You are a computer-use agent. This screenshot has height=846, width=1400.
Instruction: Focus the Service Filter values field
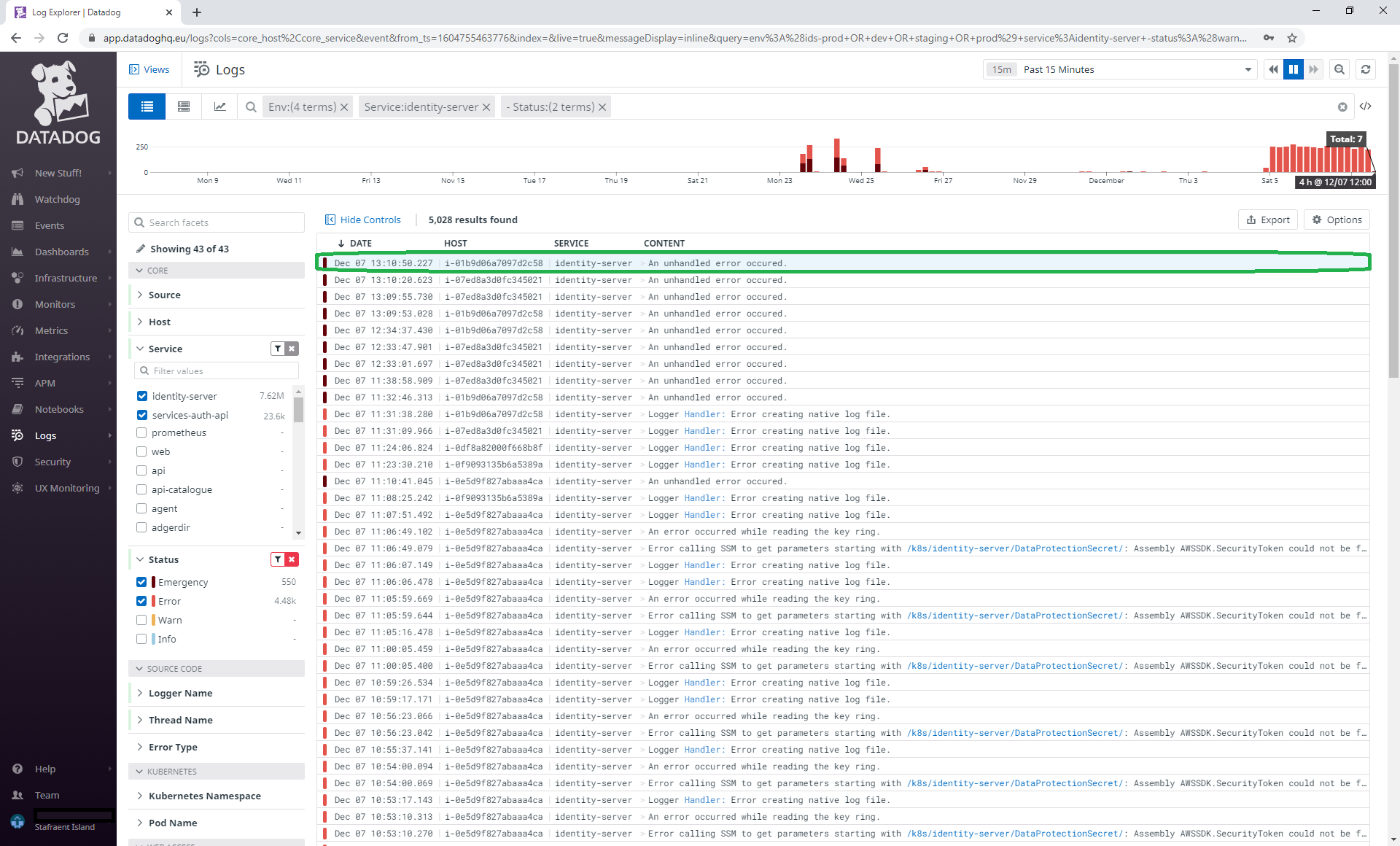click(x=217, y=370)
